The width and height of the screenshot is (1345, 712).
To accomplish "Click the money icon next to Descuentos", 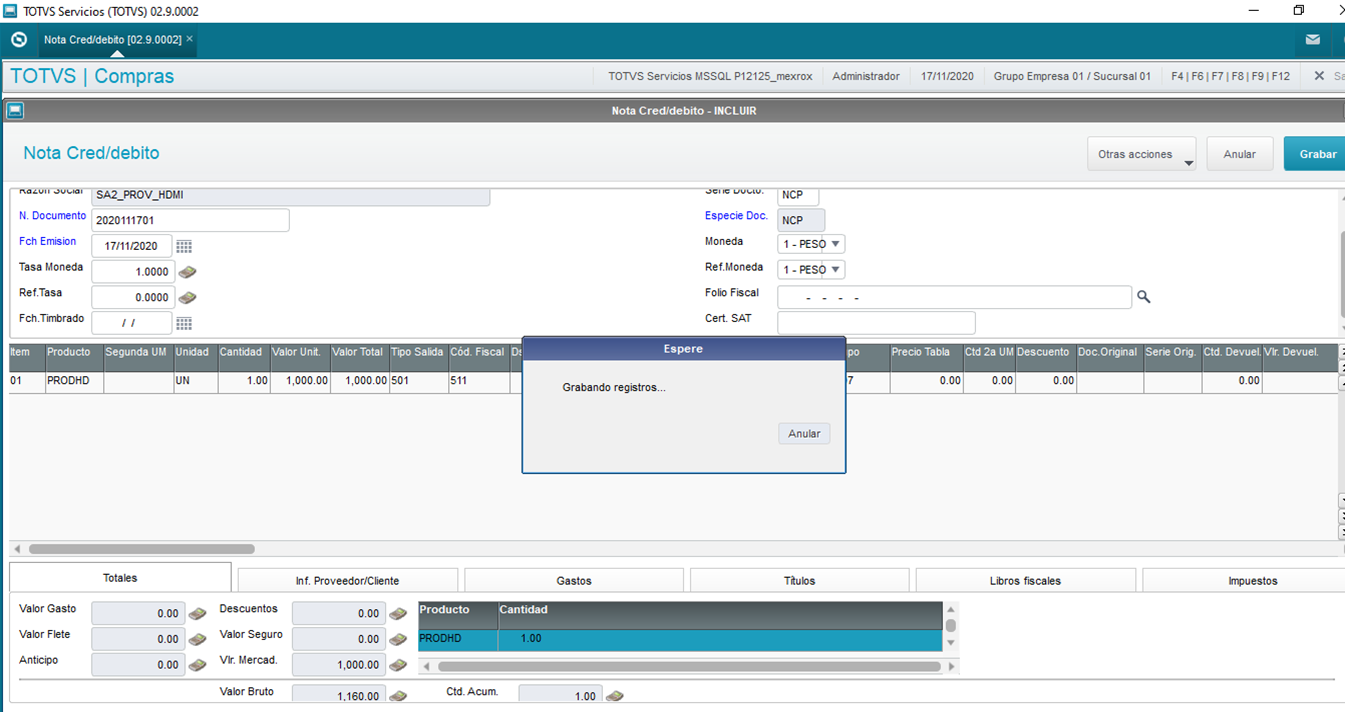I will tap(398, 613).
